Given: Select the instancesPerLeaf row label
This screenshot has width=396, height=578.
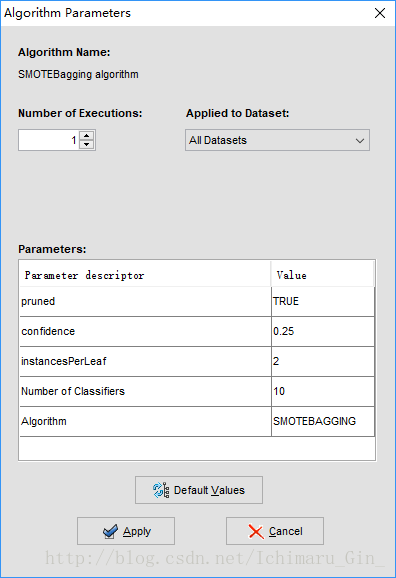Looking at the screenshot, I should click(64, 361).
